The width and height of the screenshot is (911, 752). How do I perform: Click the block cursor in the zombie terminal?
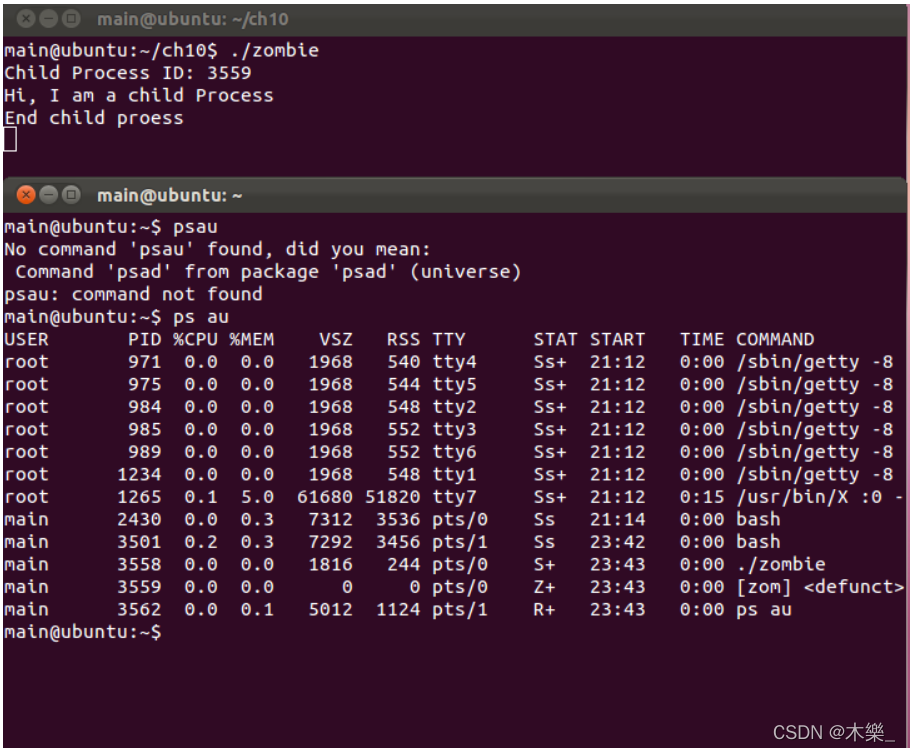[x=10, y=139]
